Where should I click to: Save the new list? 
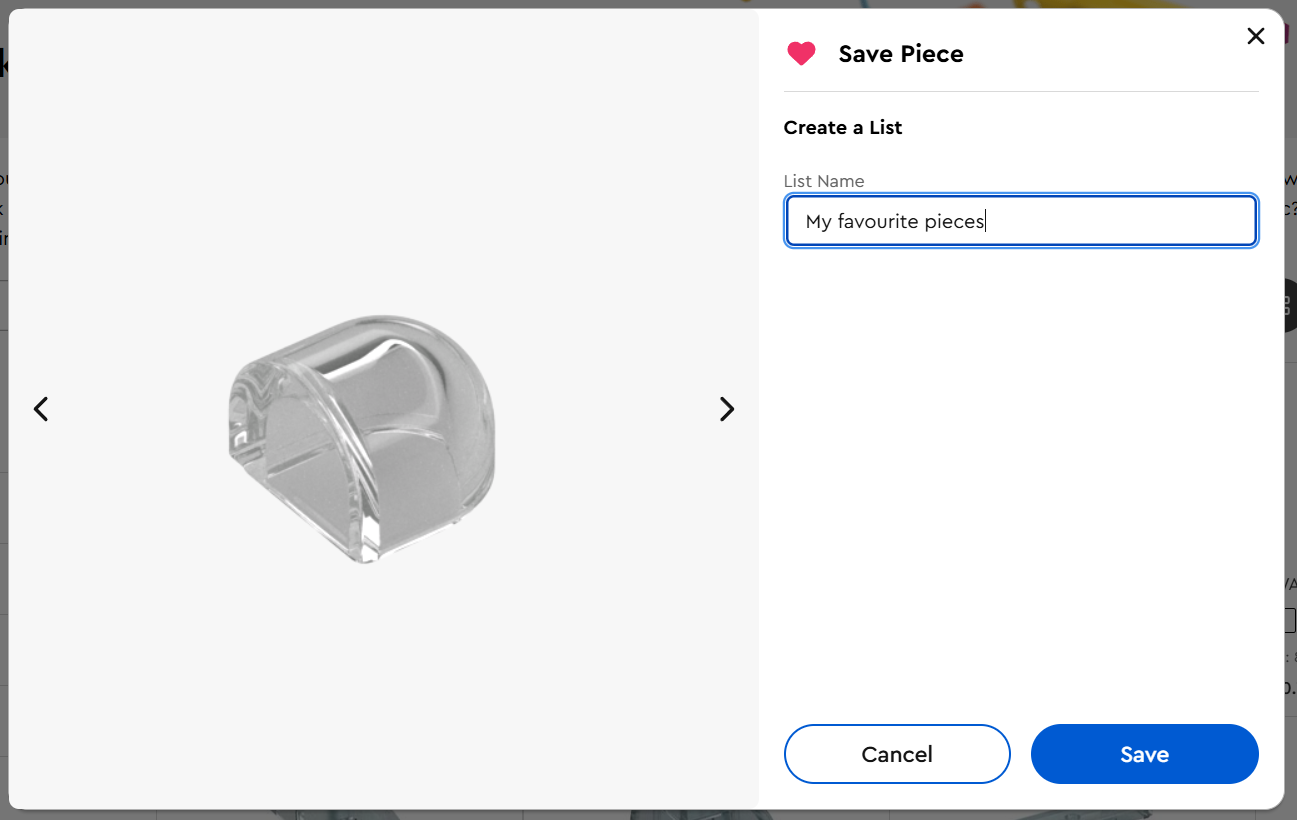1144,754
